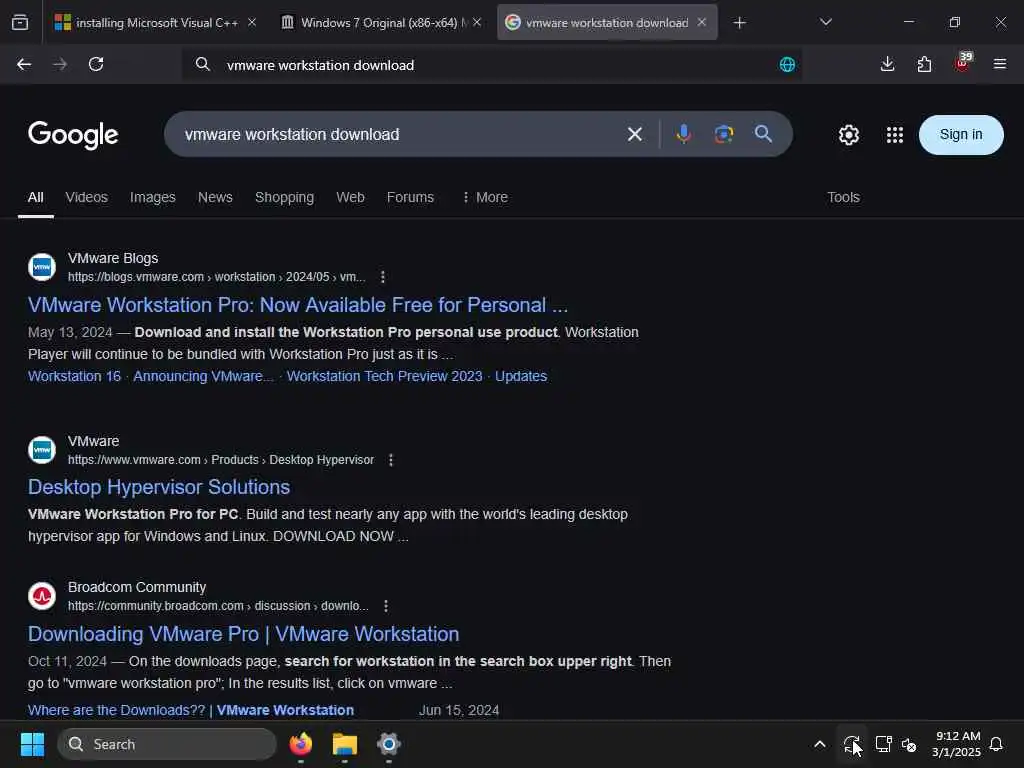Close the vmware workstation download tab
The width and height of the screenshot is (1024, 768).
click(701, 22)
